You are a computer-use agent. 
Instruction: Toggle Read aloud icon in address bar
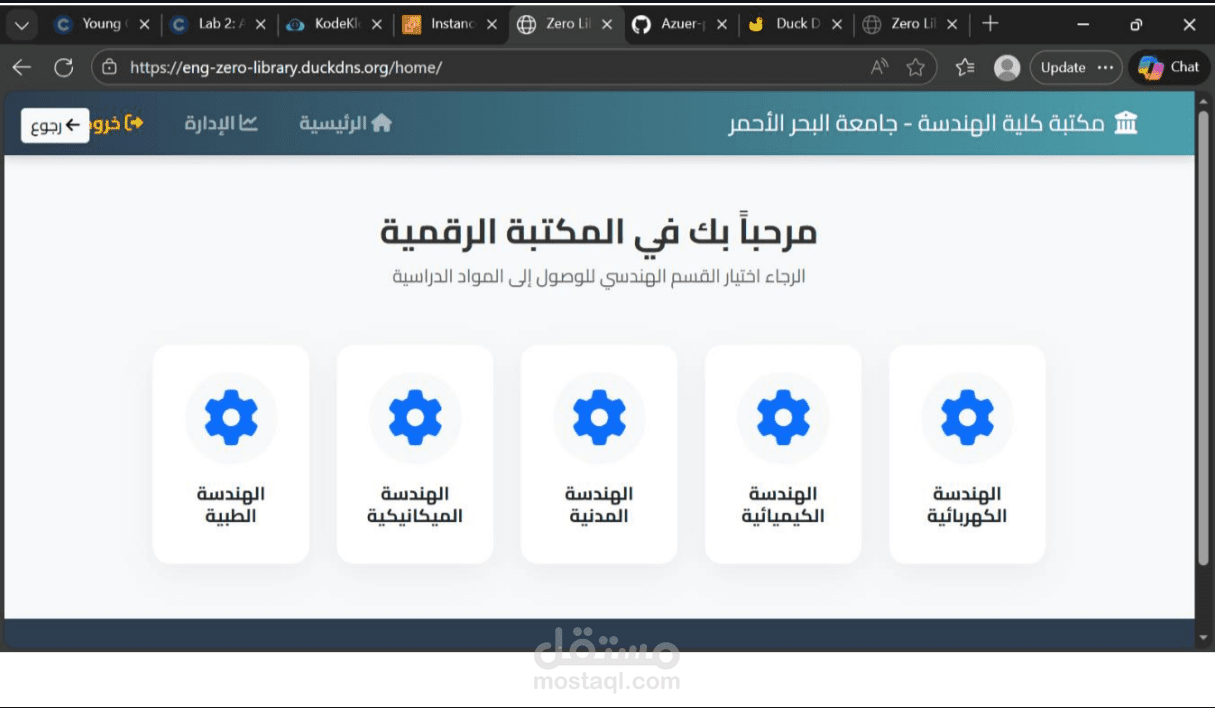pos(879,68)
